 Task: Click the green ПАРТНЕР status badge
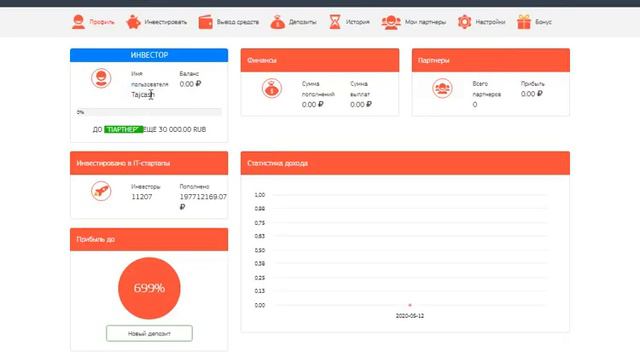124,129
